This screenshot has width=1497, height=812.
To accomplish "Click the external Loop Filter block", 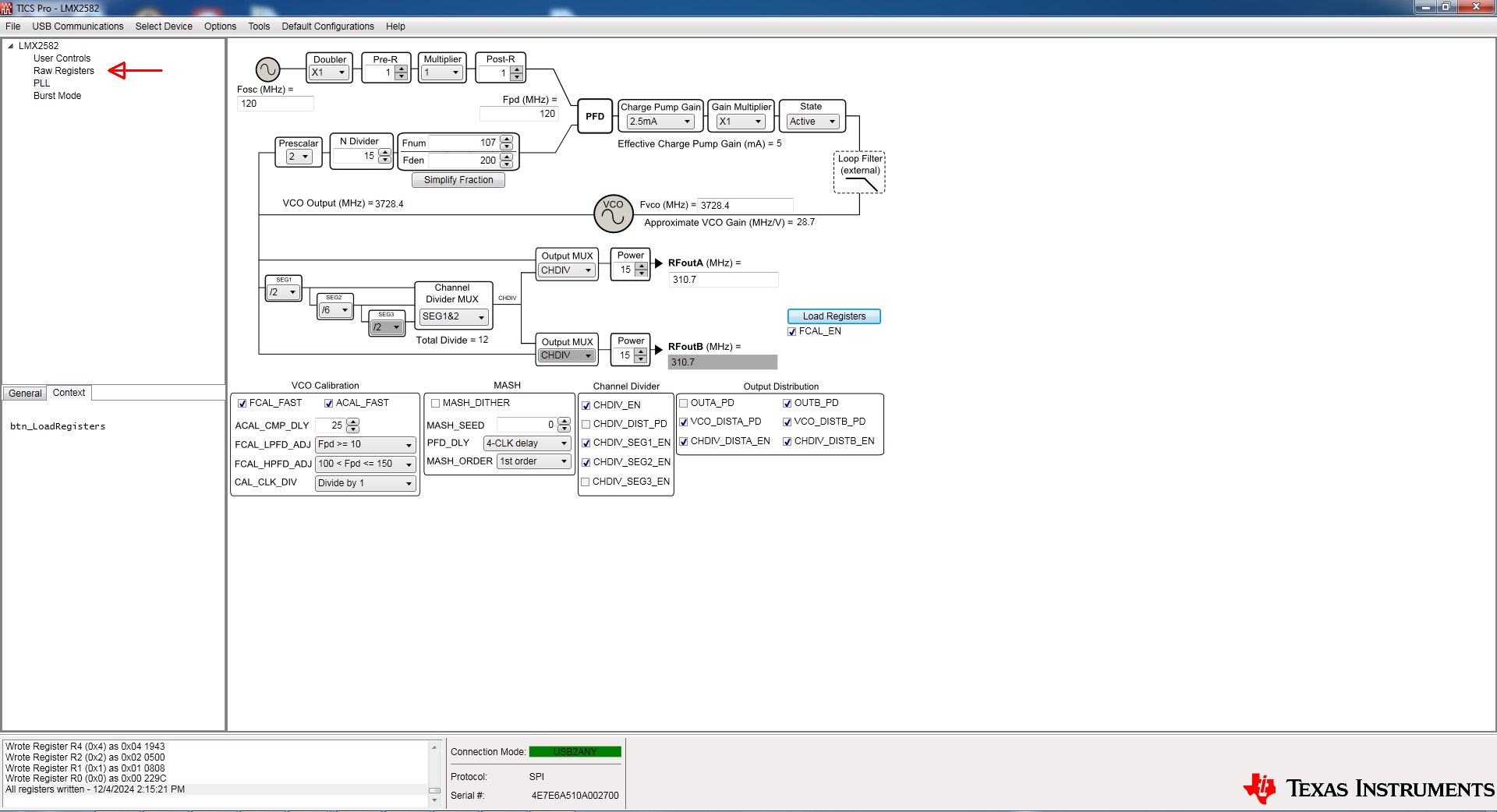I will [x=859, y=172].
